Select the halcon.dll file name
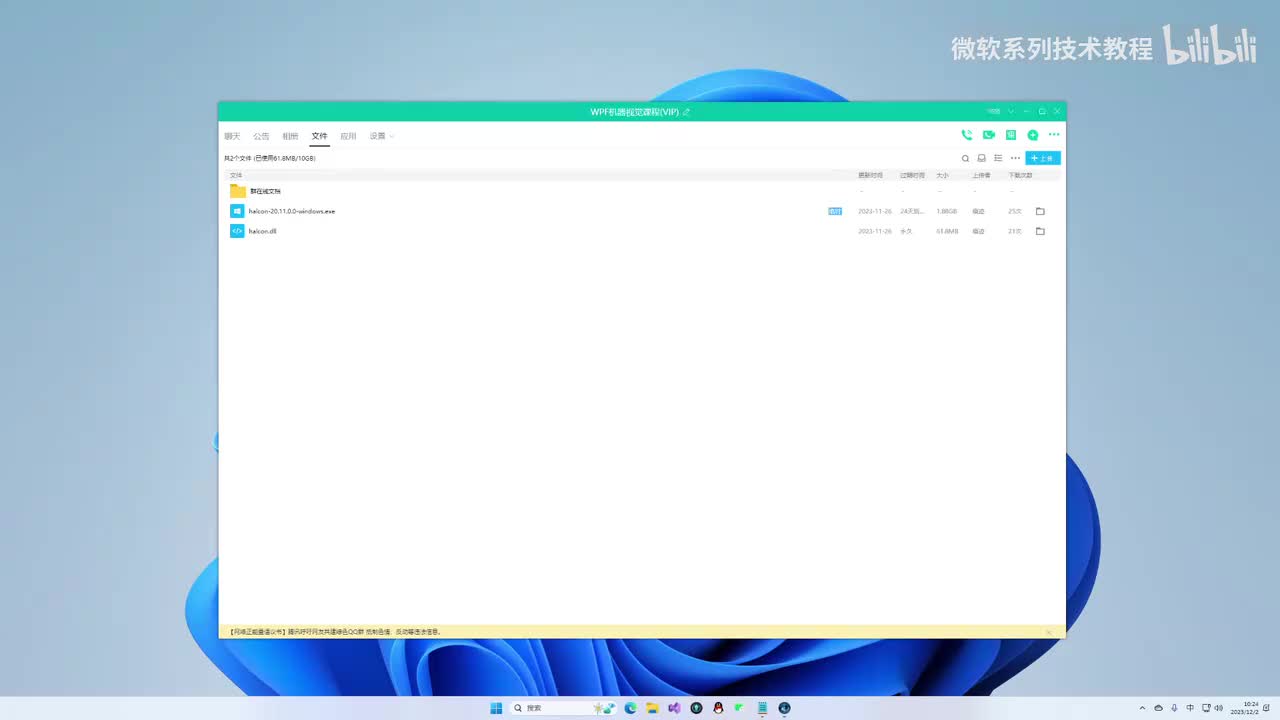Viewport: 1280px width, 720px height. pyautogui.click(x=263, y=231)
